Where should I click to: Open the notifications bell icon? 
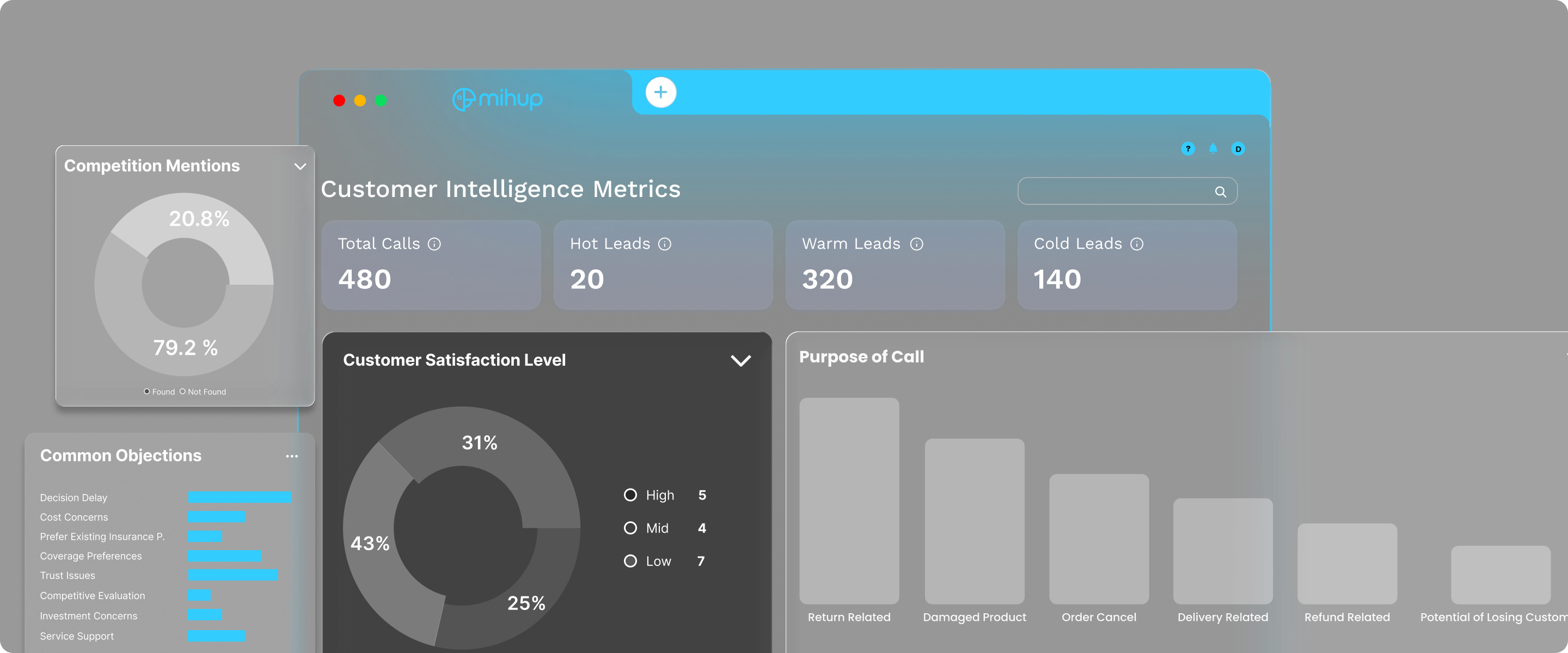(x=1212, y=149)
